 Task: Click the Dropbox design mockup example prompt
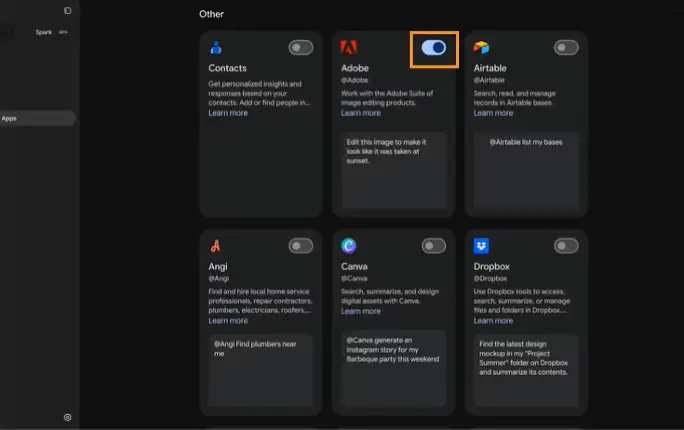526,370
